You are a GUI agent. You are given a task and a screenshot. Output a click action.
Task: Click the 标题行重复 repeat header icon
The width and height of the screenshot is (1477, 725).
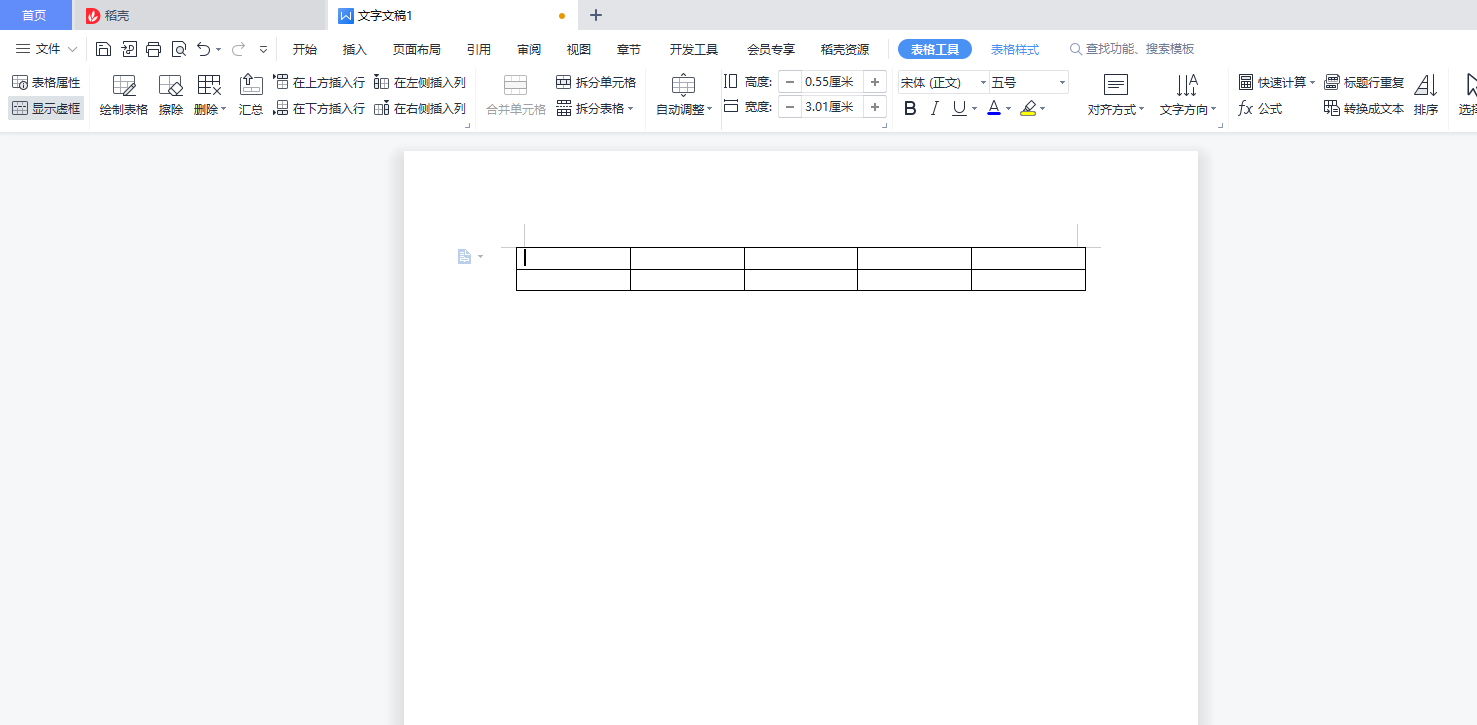[x=1364, y=82]
